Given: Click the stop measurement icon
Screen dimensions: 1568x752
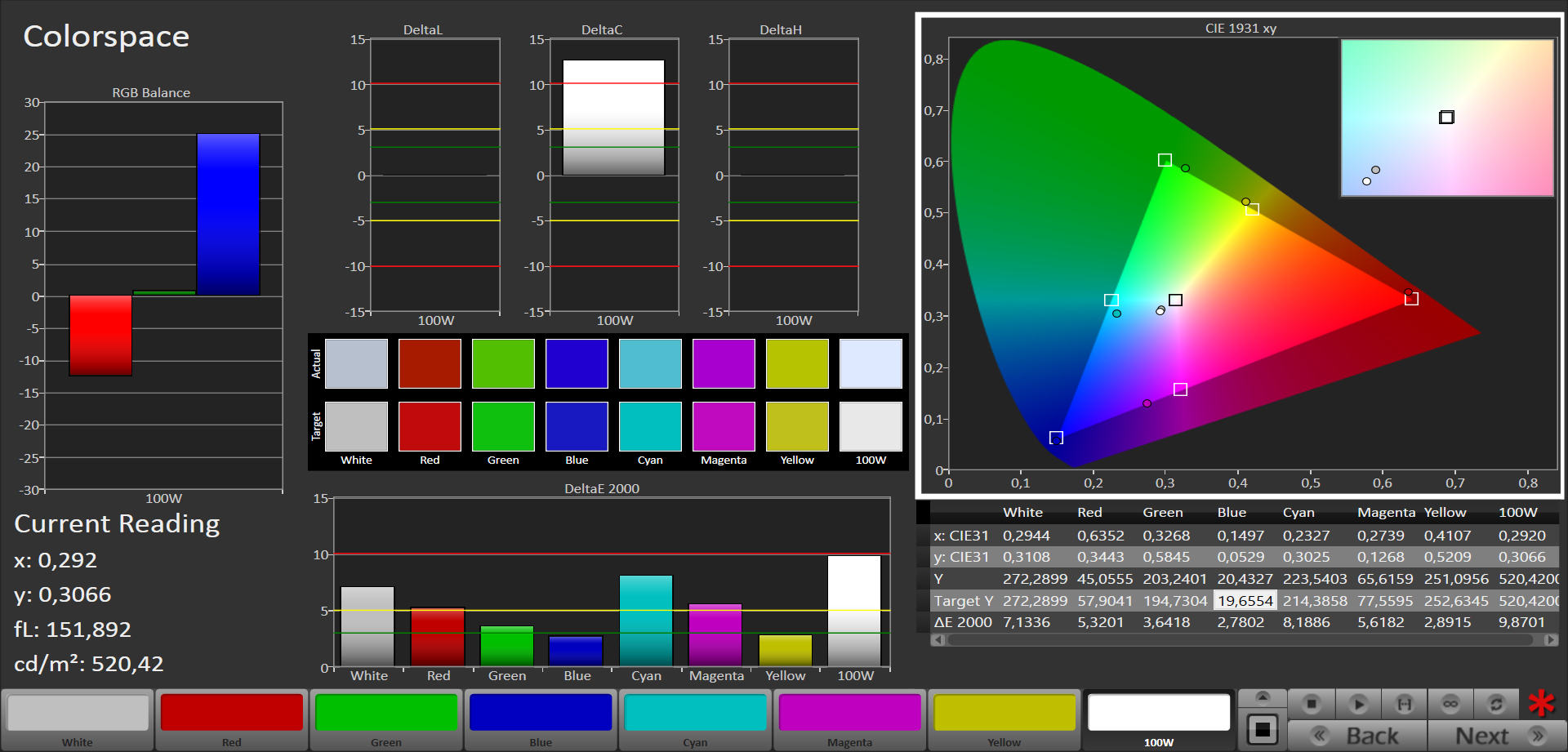Looking at the screenshot, I should (1312, 704).
